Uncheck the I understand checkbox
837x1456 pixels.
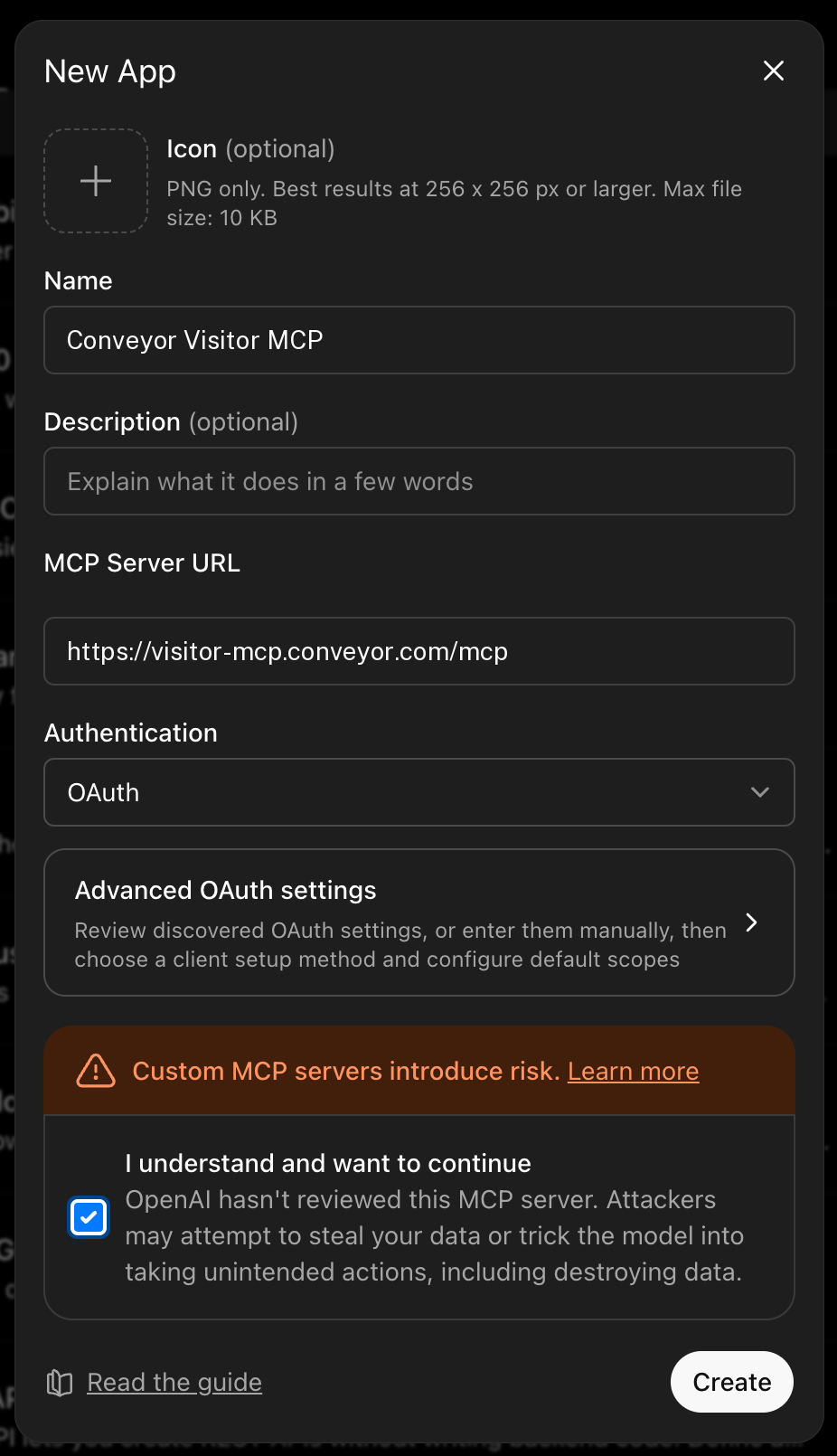pyautogui.click(x=89, y=1217)
